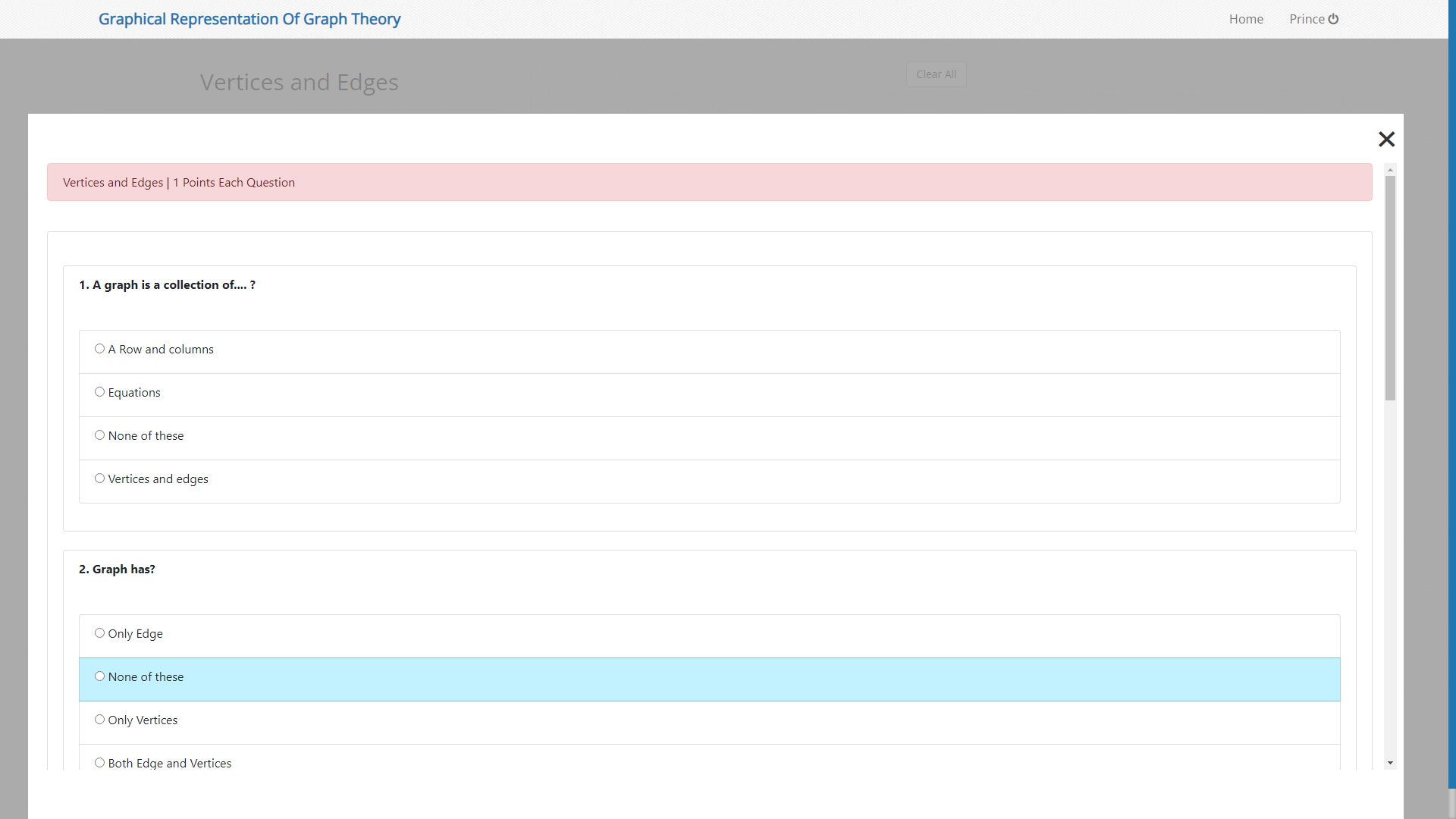Select 'Only Edge' radio option

(99, 633)
